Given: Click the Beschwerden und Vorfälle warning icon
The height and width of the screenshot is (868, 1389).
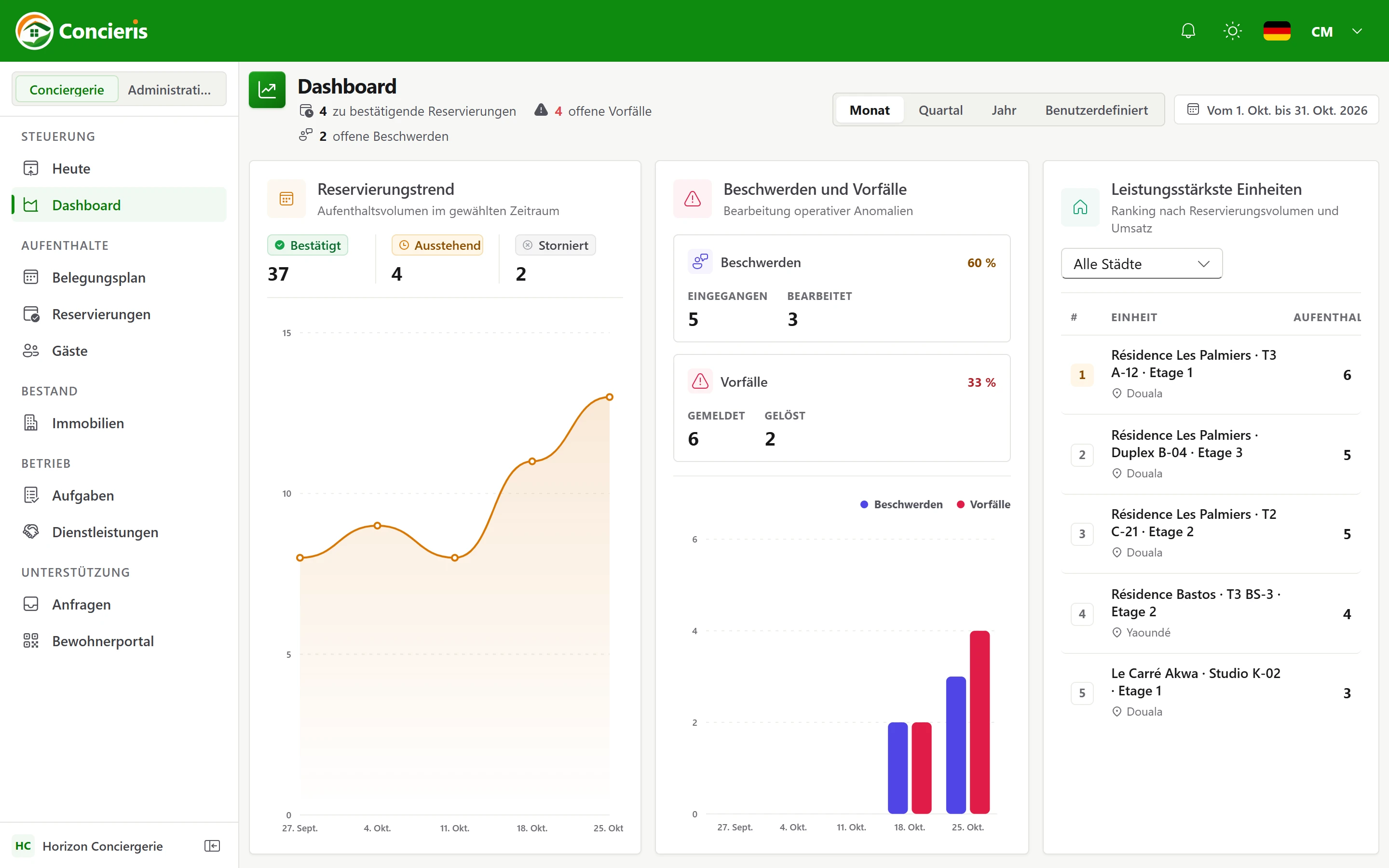Looking at the screenshot, I should click(x=692, y=199).
